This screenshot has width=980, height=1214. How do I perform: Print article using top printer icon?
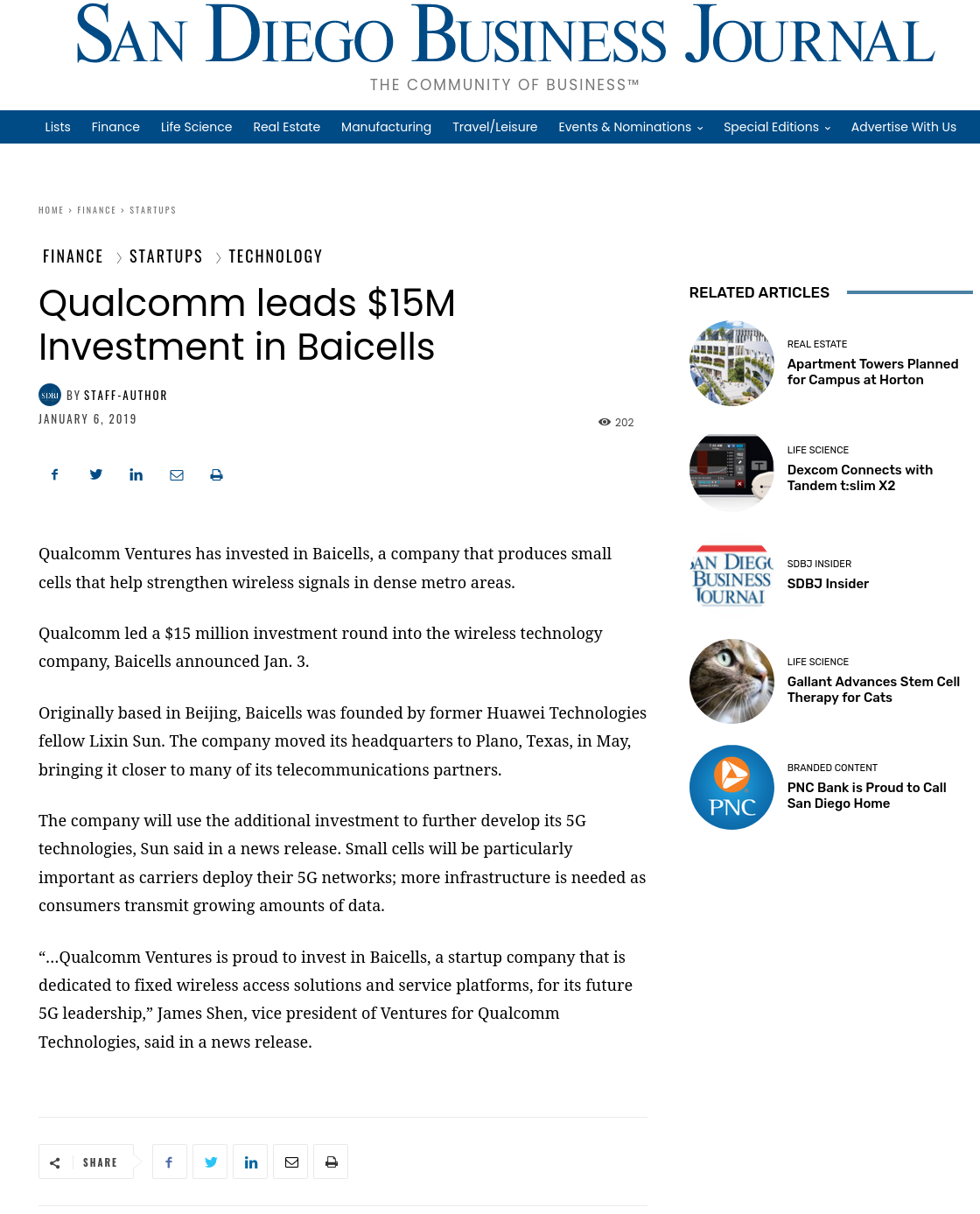pyautogui.click(x=216, y=474)
